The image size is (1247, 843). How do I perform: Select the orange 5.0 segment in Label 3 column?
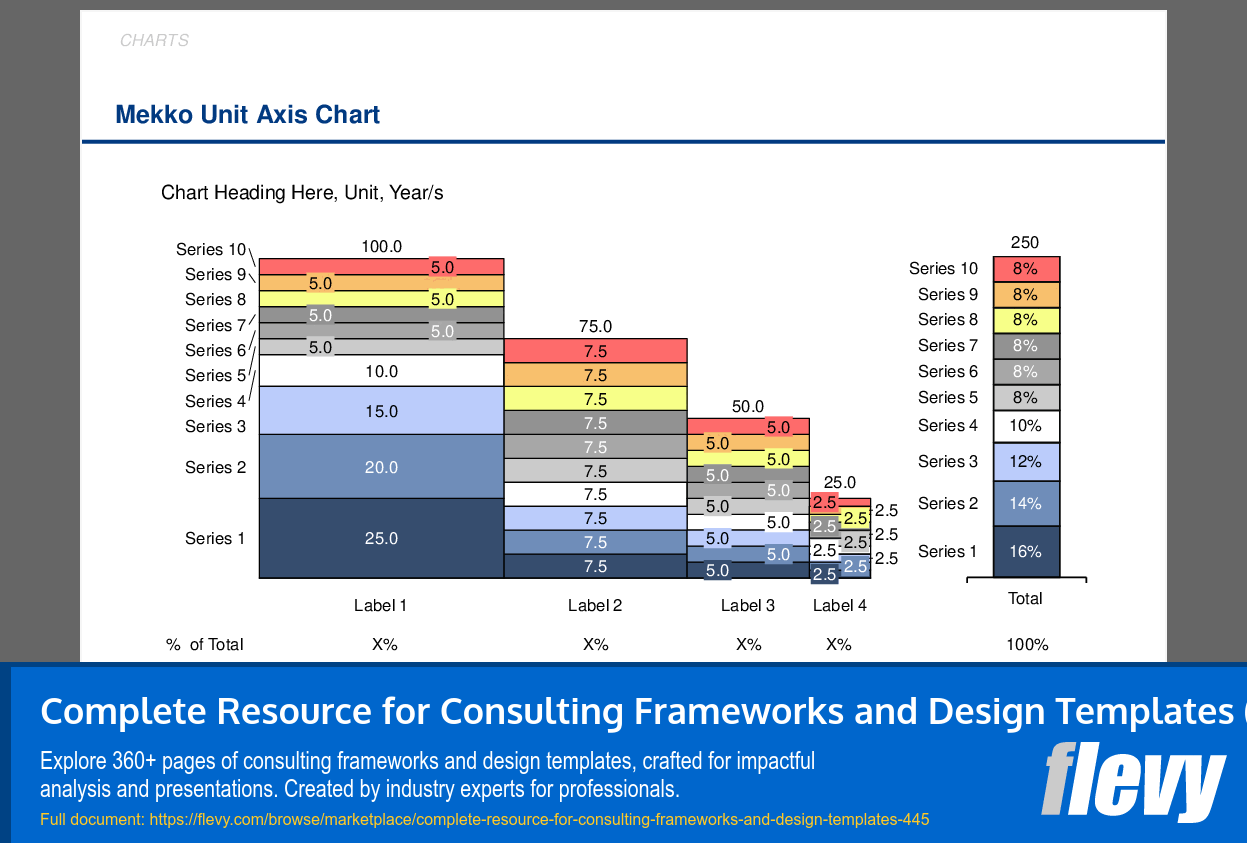(x=748, y=443)
